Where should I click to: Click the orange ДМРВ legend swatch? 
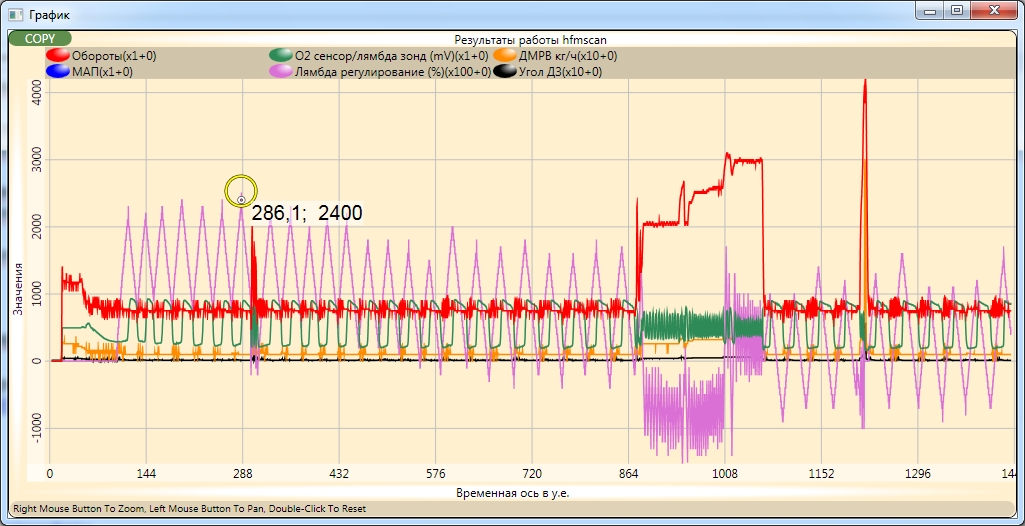tap(505, 56)
